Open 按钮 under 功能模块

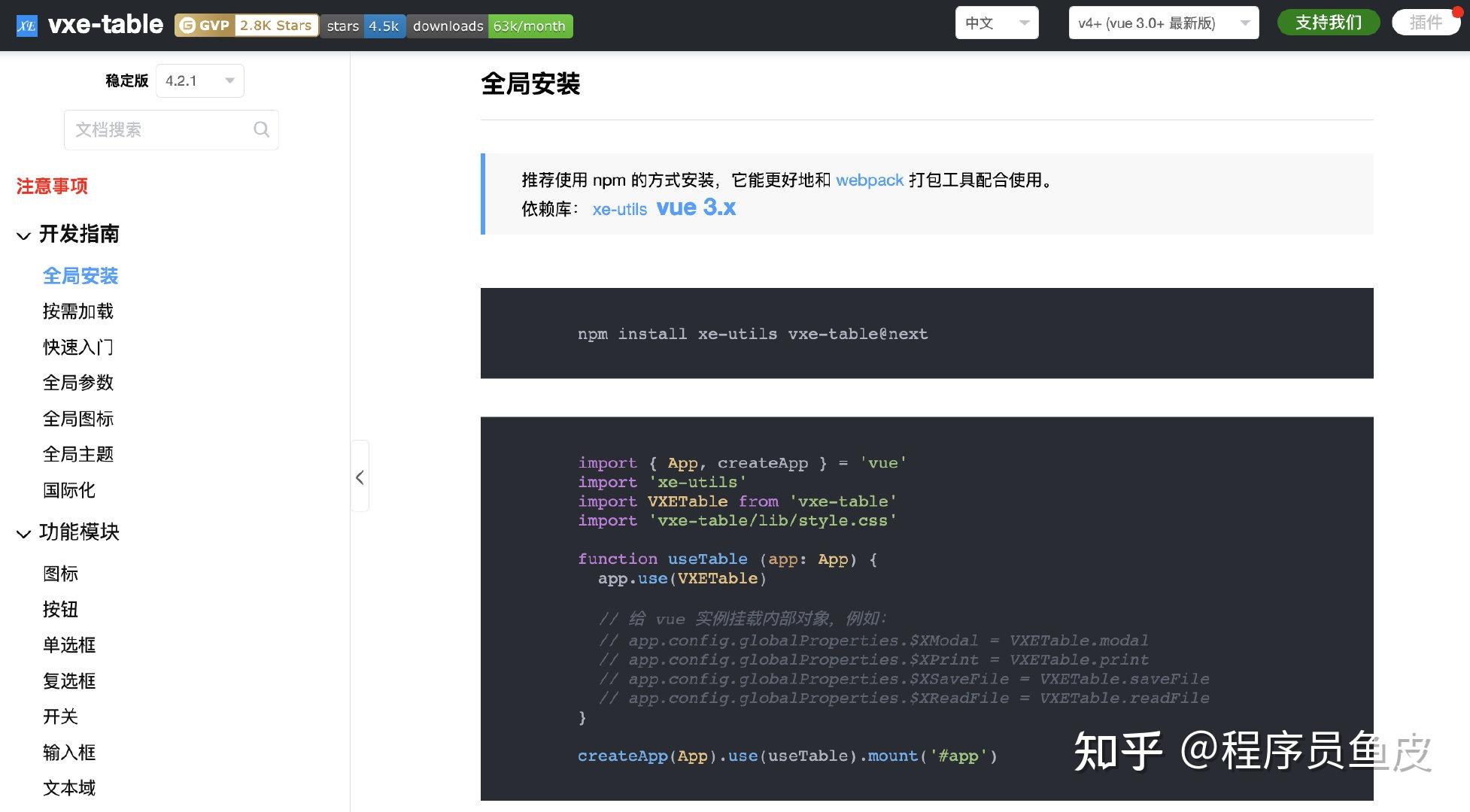click(x=60, y=609)
